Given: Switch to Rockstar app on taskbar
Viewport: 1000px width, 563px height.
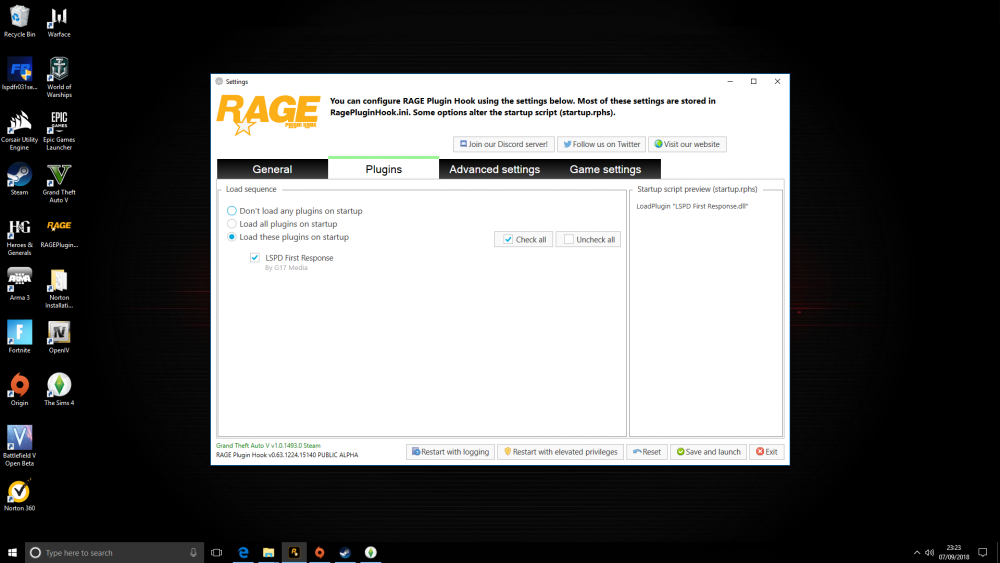Looking at the screenshot, I should coord(294,552).
